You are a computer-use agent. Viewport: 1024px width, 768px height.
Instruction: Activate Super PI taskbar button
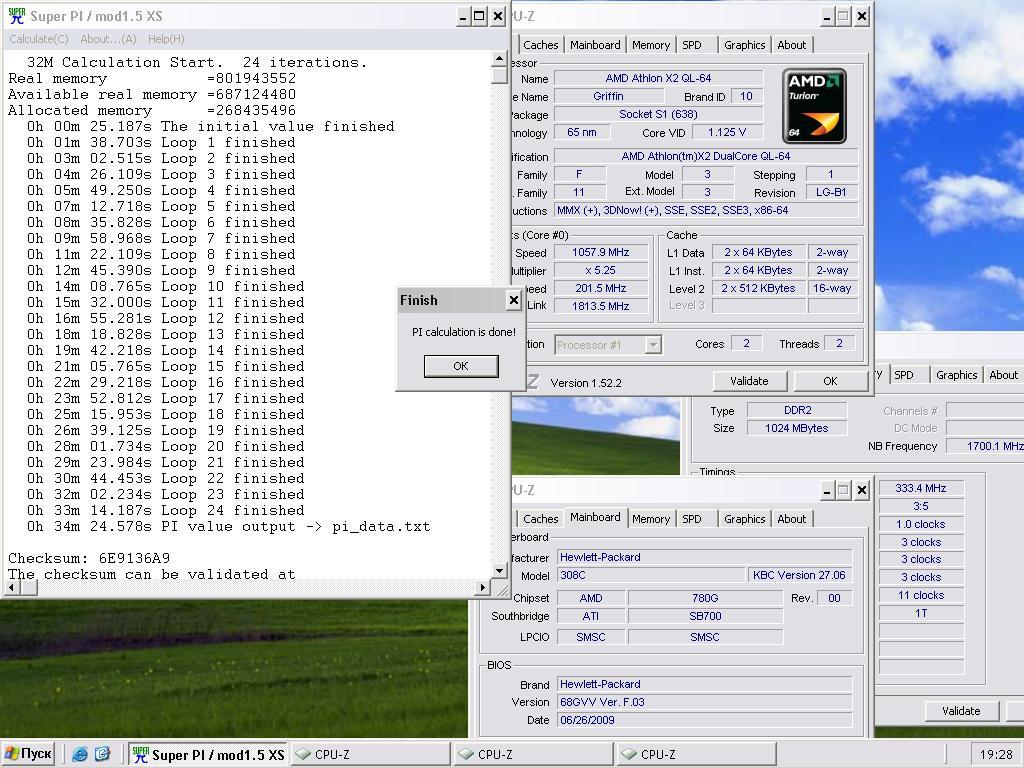tap(208, 754)
